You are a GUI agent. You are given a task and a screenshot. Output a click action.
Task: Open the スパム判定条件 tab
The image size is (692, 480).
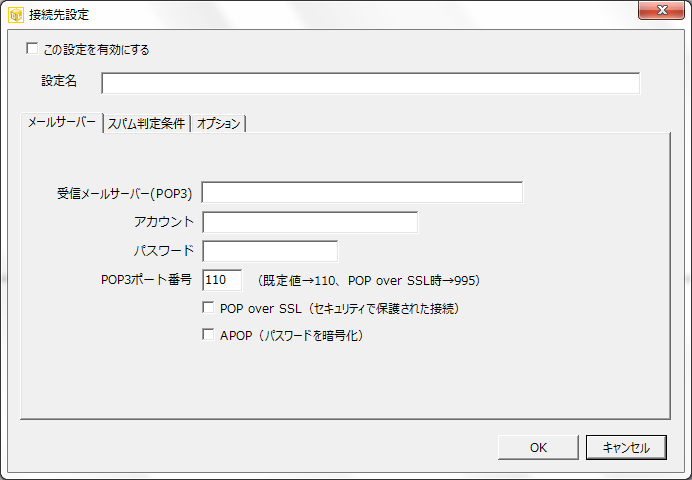[146, 124]
